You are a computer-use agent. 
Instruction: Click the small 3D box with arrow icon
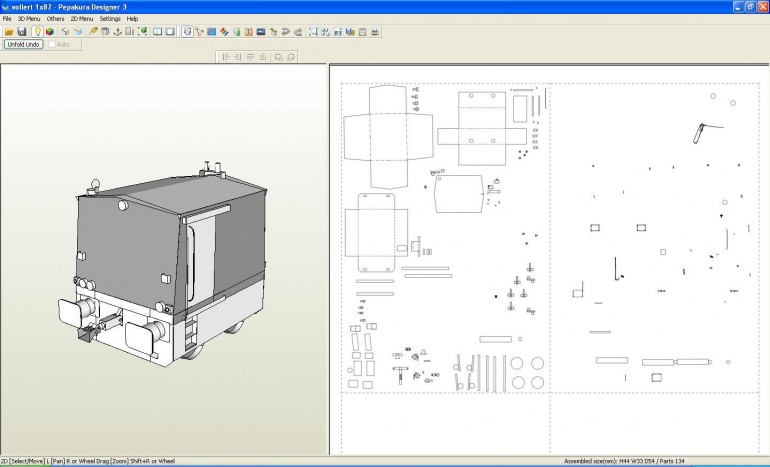273,32
